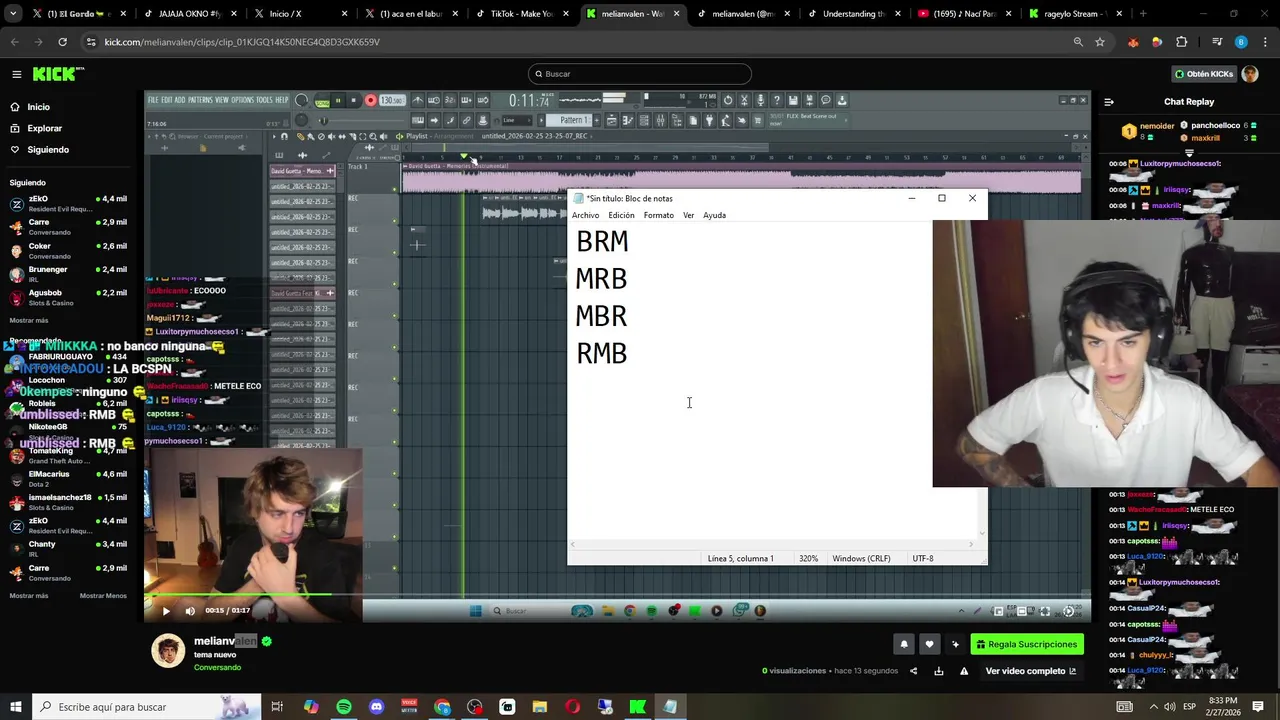Open the Pattern 1 selector in FL Studio

point(575,120)
